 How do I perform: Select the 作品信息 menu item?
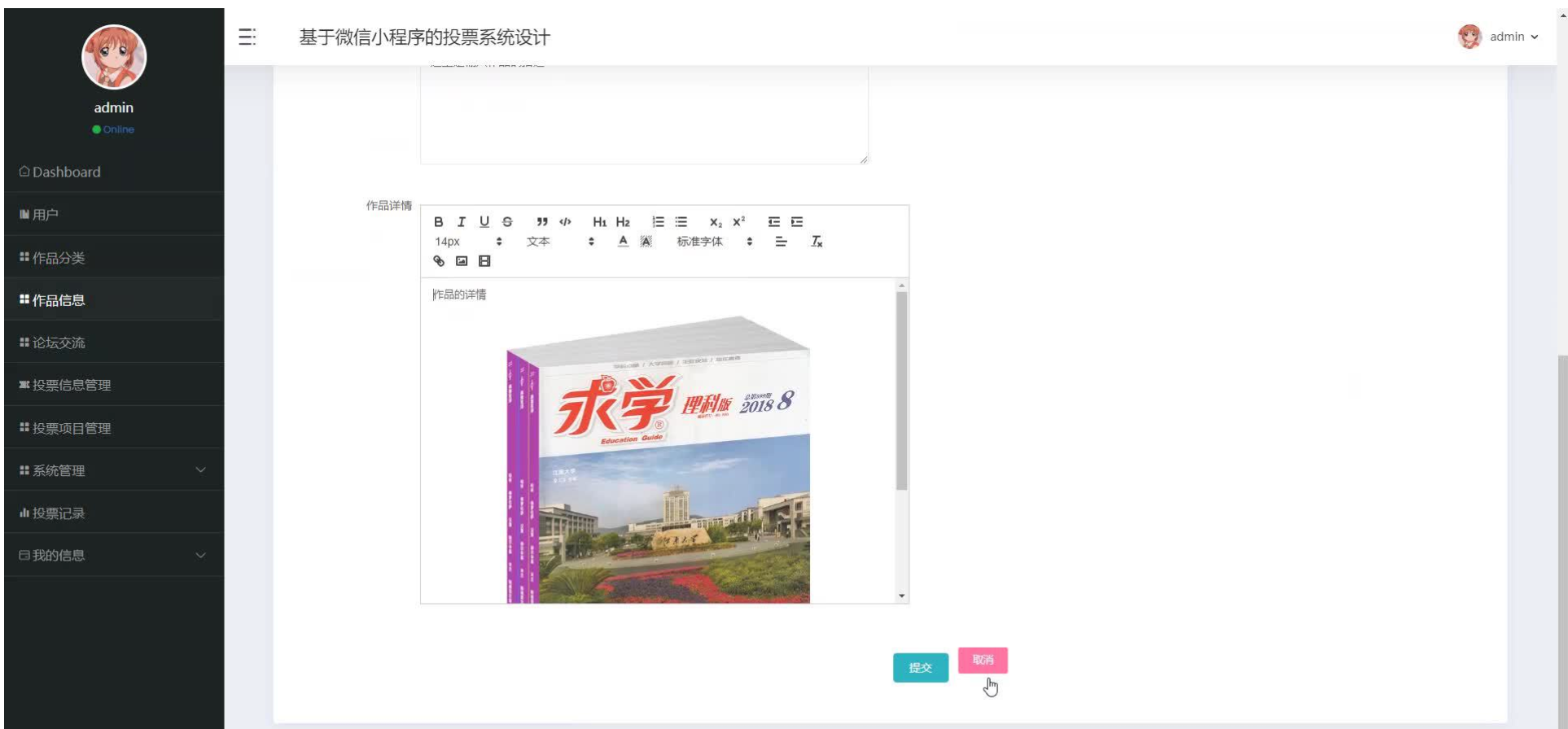coord(113,300)
